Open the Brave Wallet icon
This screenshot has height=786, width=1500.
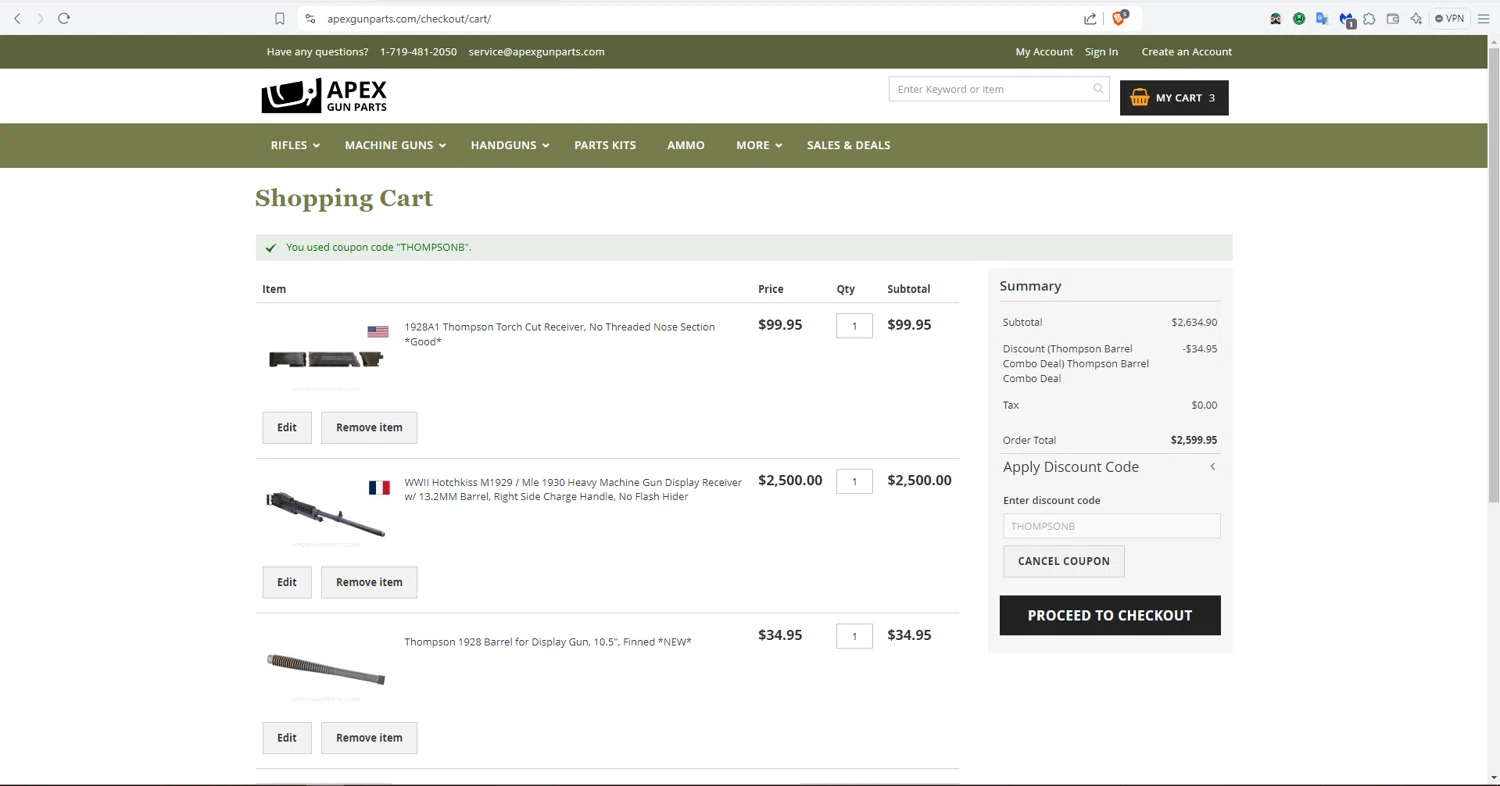pyautogui.click(x=1392, y=18)
